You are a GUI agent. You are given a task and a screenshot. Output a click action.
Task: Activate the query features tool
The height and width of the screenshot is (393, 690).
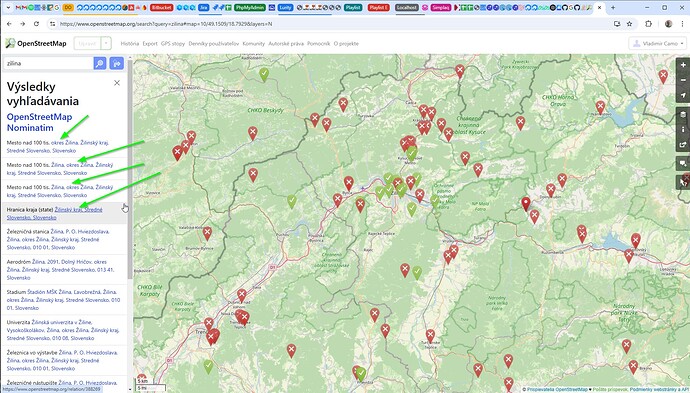coord(683,182)
